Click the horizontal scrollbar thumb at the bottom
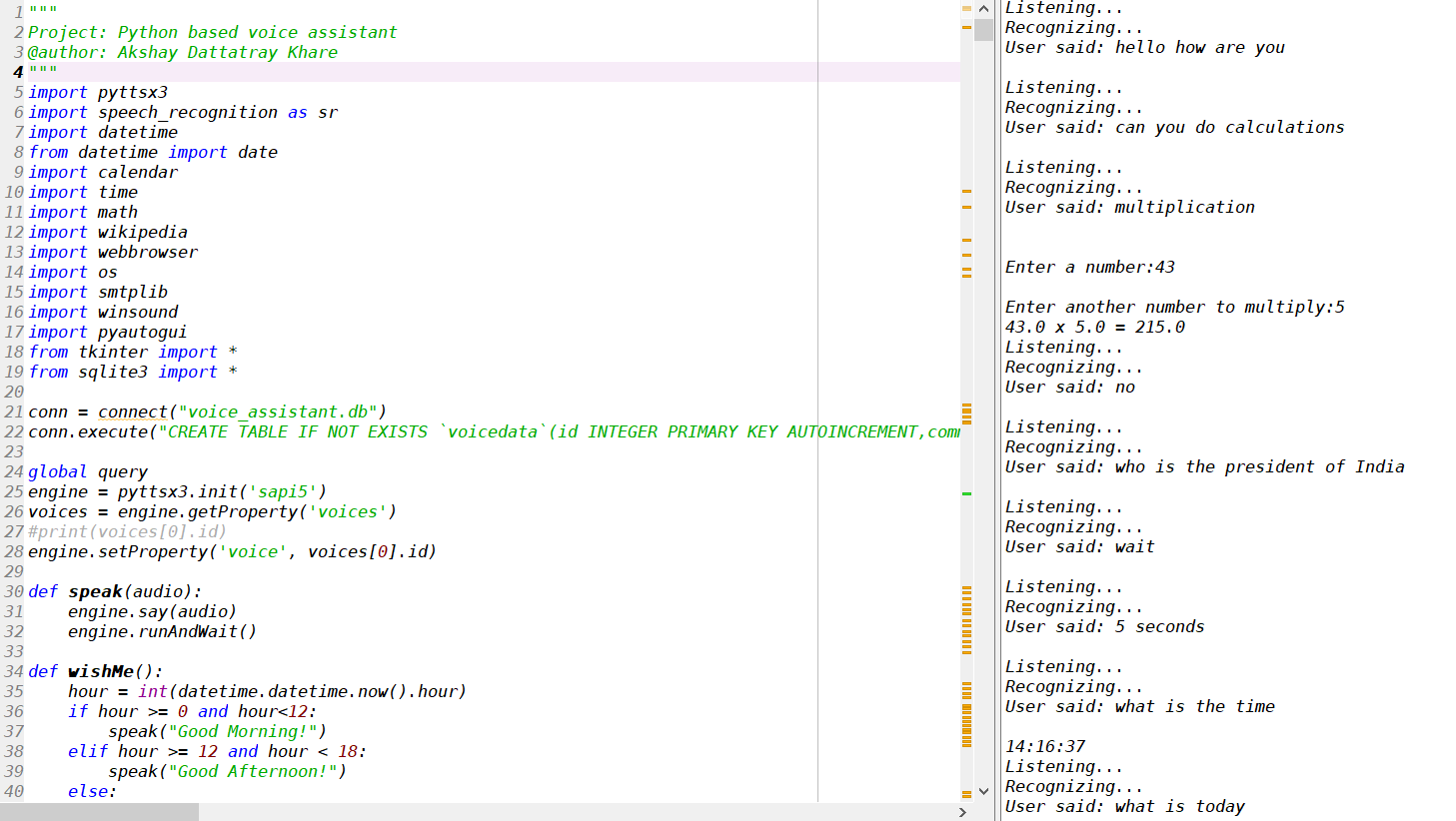The height and width of the screenshot is (821, 1456). tap(100, 812)
